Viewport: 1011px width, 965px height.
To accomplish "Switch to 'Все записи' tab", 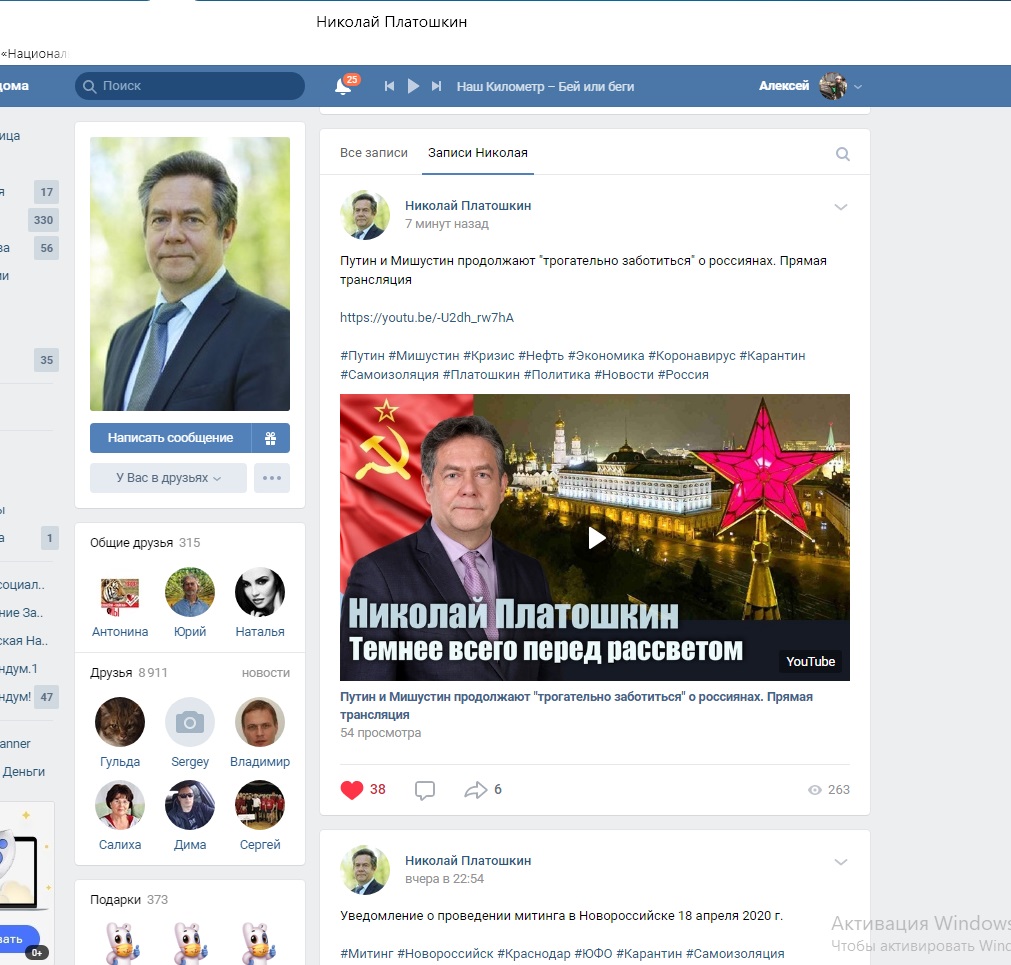I will click(374, 153).
